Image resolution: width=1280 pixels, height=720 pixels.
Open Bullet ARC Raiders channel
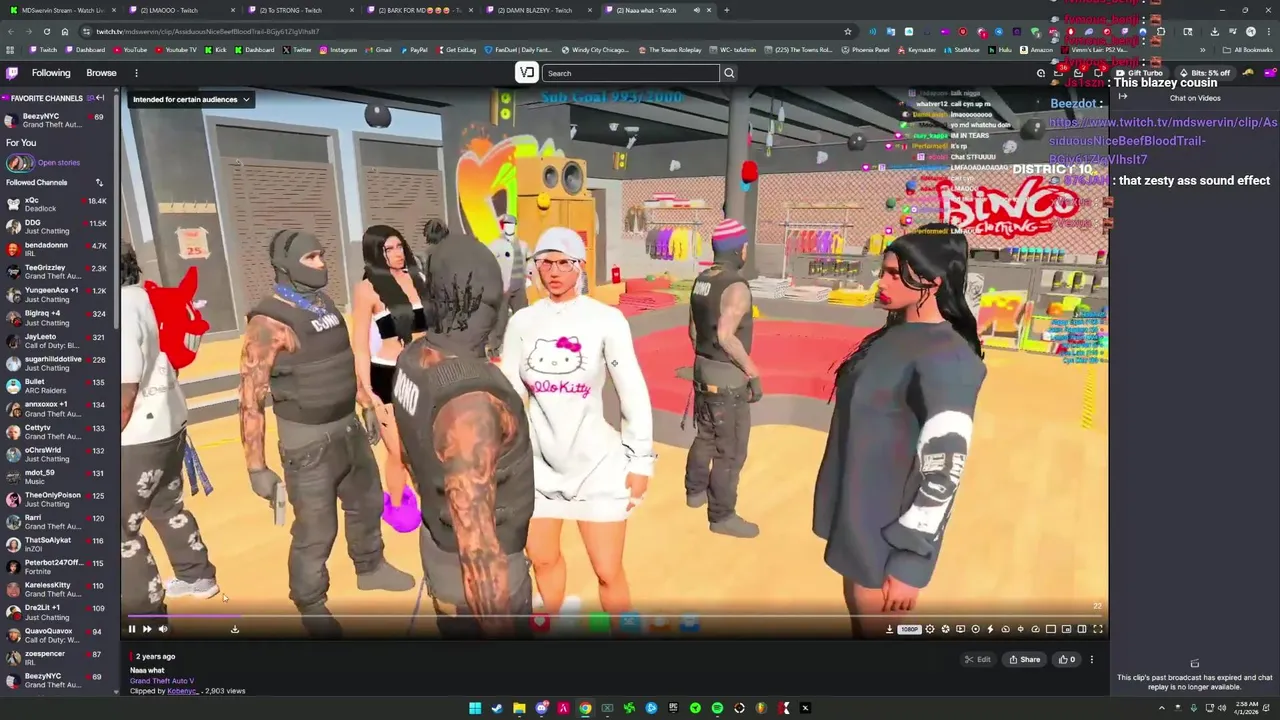tap(55, 385)
